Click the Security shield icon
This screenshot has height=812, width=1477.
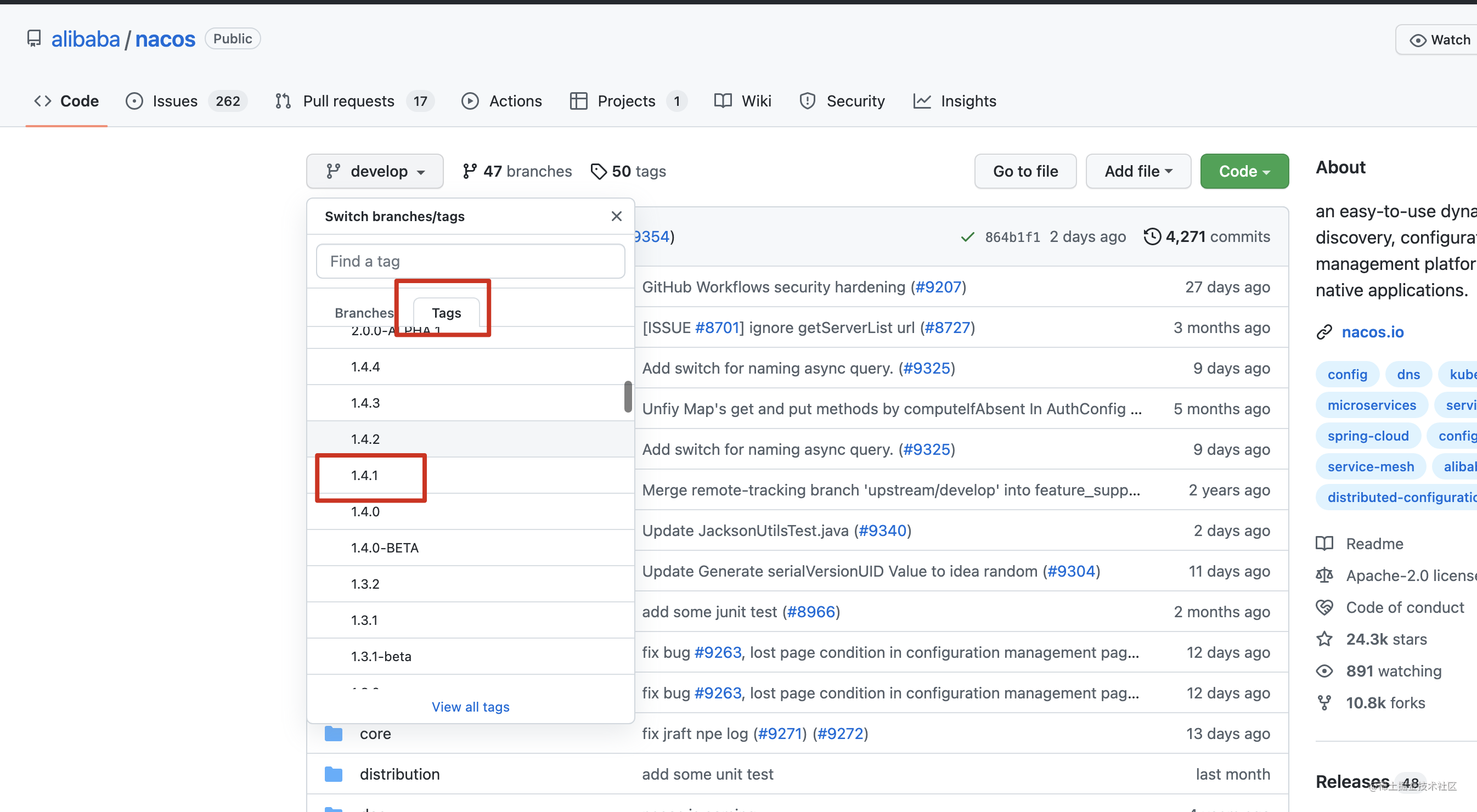[x=807, y=101]
